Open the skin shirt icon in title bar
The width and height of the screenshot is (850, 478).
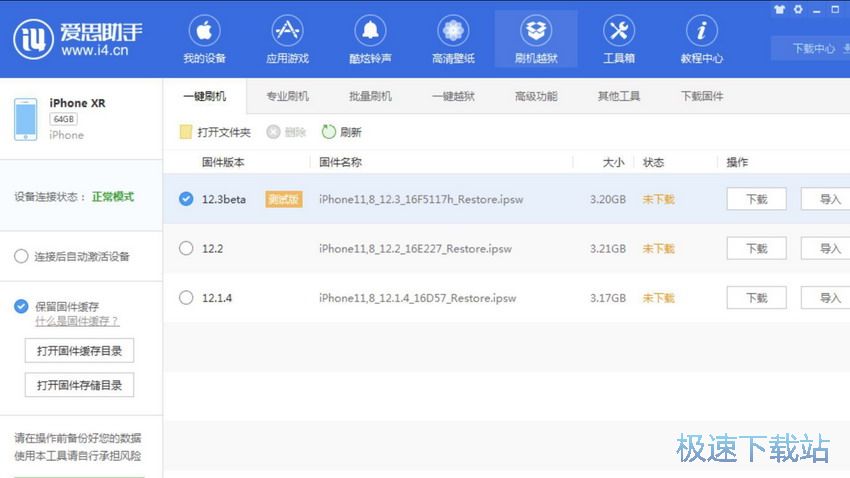pos(780,10)
